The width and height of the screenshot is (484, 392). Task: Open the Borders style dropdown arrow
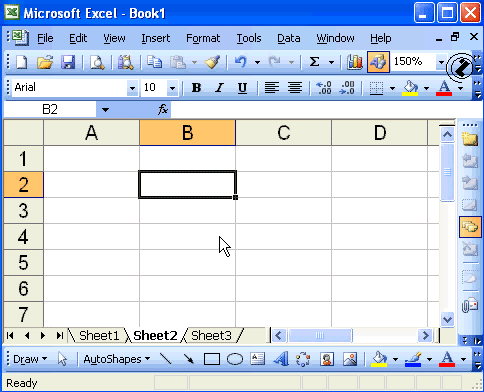pos(392,88)
